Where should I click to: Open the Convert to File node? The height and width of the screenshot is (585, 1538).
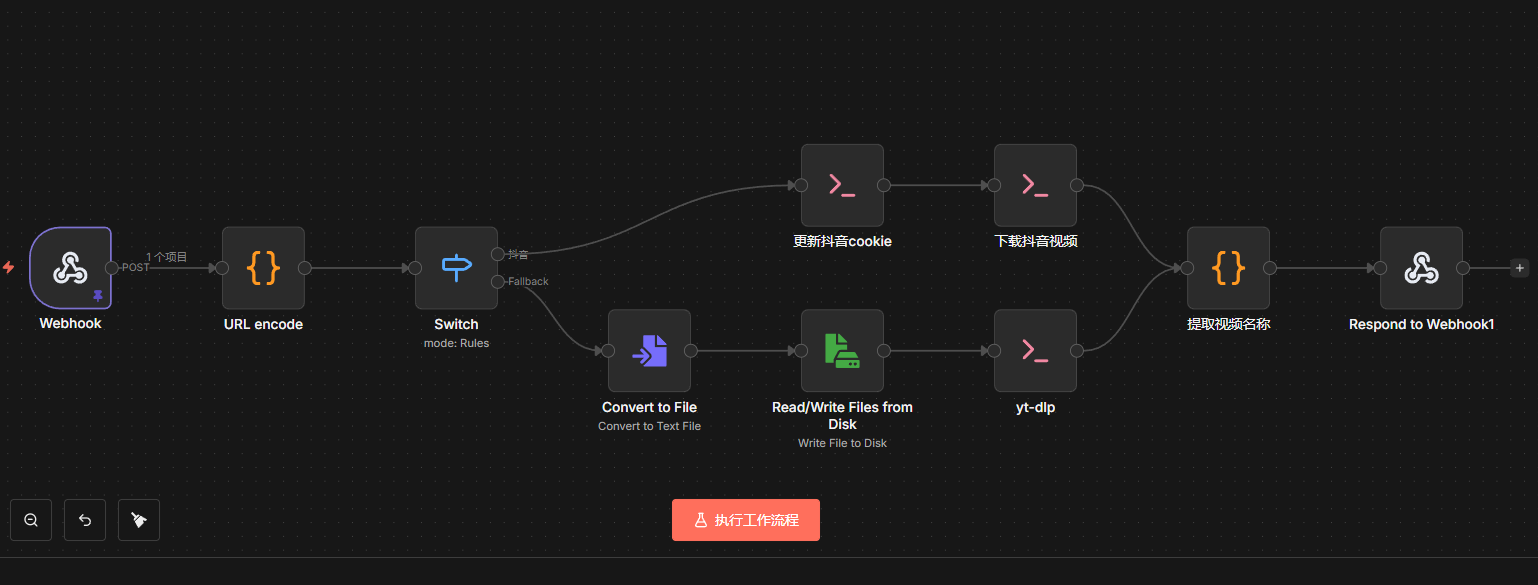click(649, 351)
